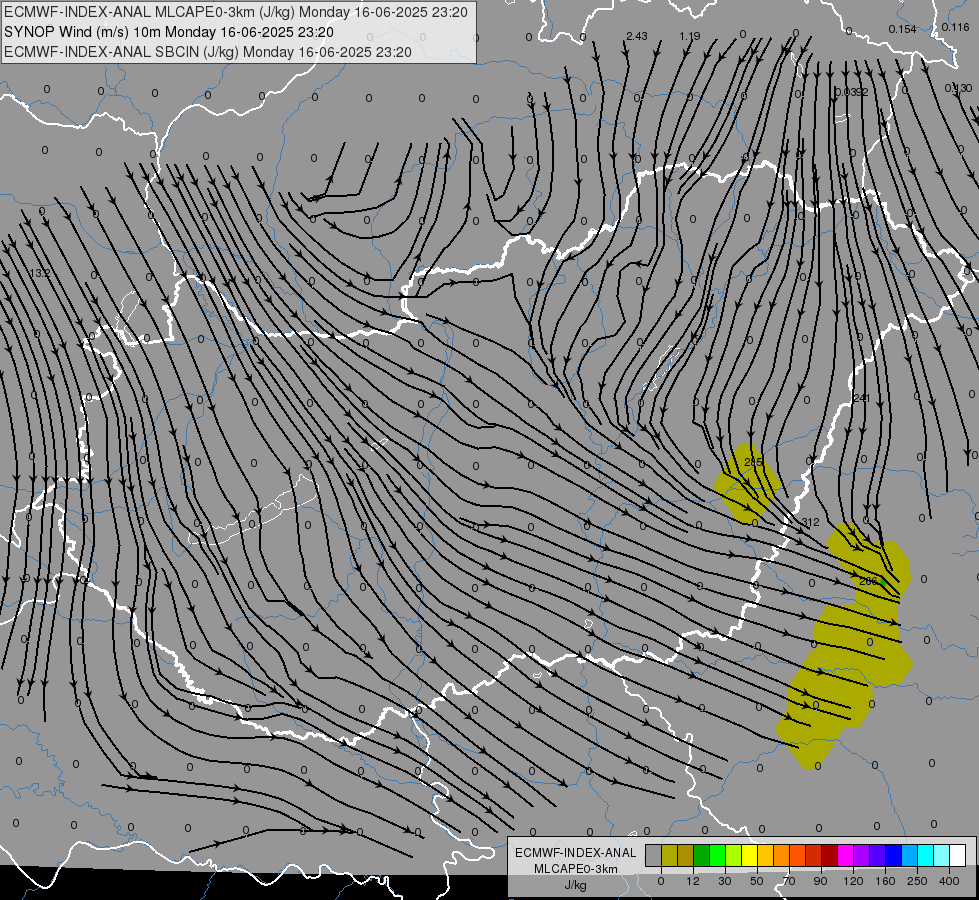The width and height of the screenshot is (979, 900).
Task: Click the value '286' beside green dot
Action: [x=868, y=581]
